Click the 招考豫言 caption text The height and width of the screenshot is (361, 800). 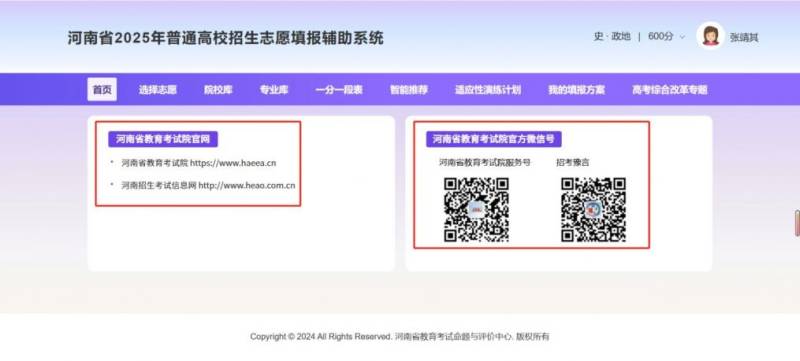coord(572,163)
